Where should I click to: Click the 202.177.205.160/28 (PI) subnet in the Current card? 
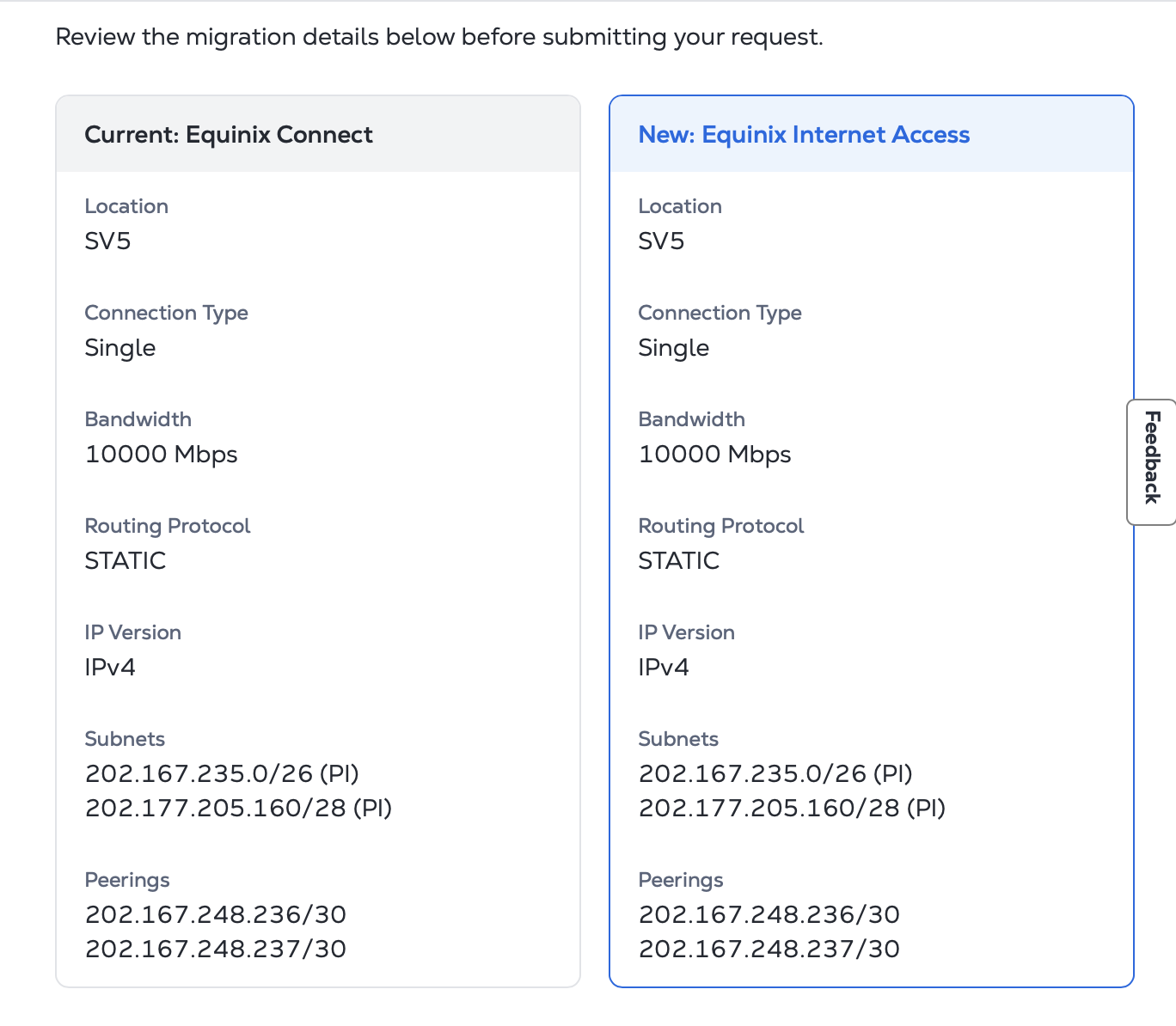tap(238, 808)
